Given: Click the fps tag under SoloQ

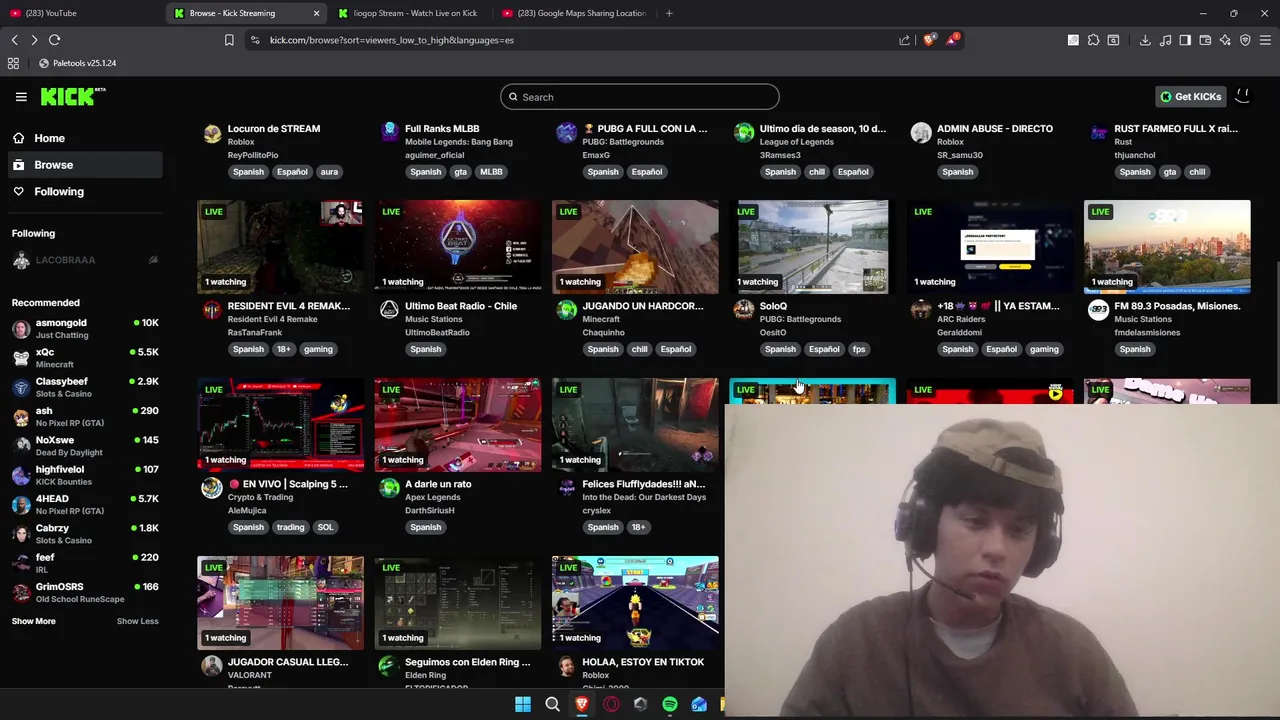Looking at the screenshot, I should tap(859, 349).
